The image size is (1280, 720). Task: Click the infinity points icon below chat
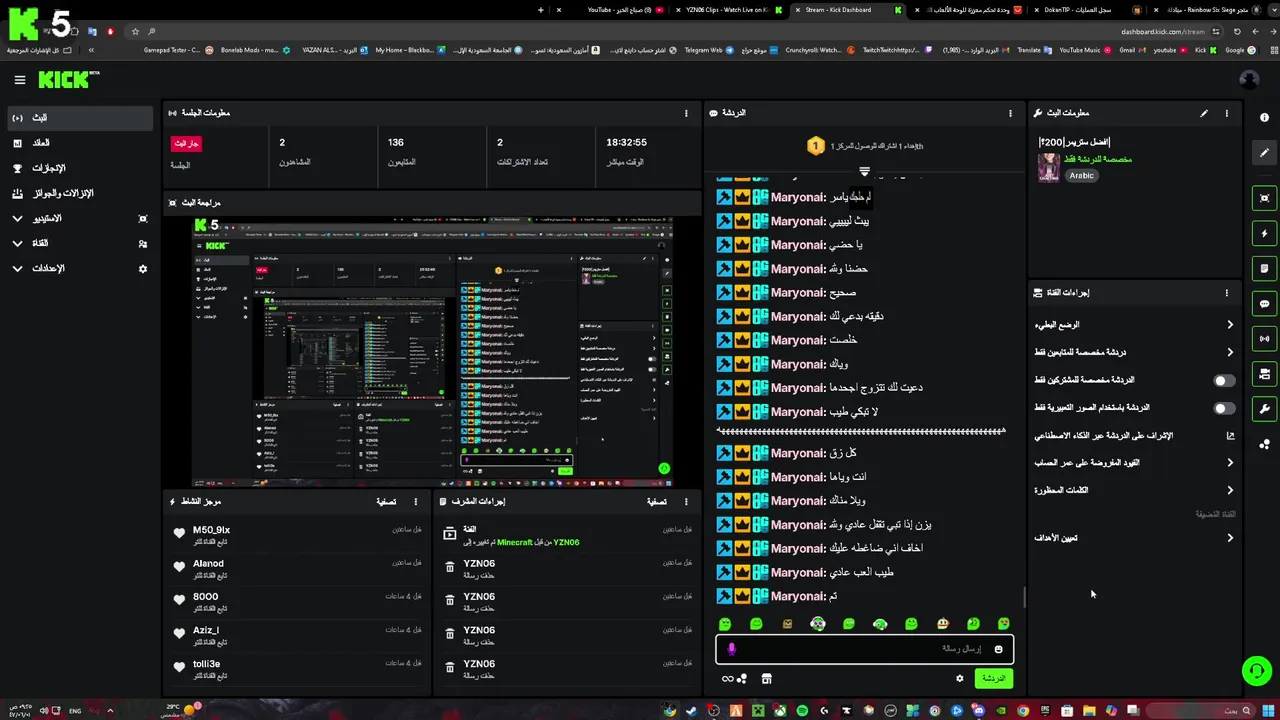click(x=734, y=678)
